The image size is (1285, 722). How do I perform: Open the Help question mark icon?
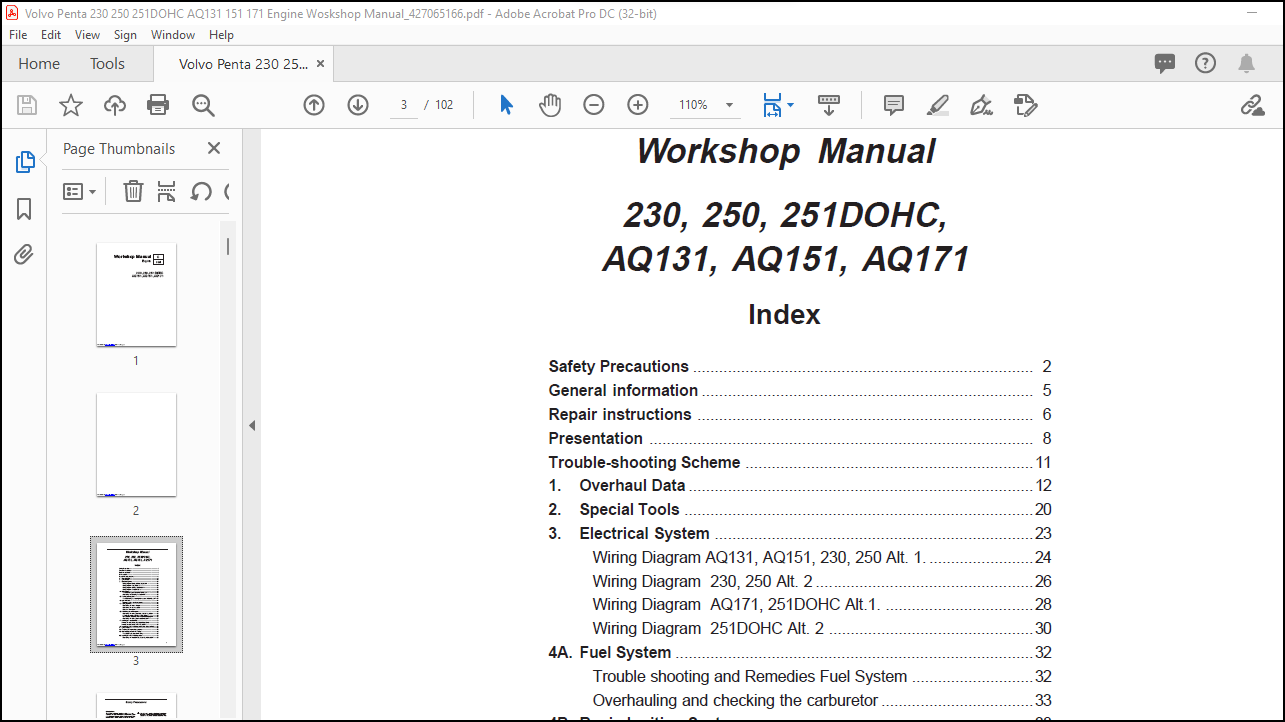coord(1205,64)
